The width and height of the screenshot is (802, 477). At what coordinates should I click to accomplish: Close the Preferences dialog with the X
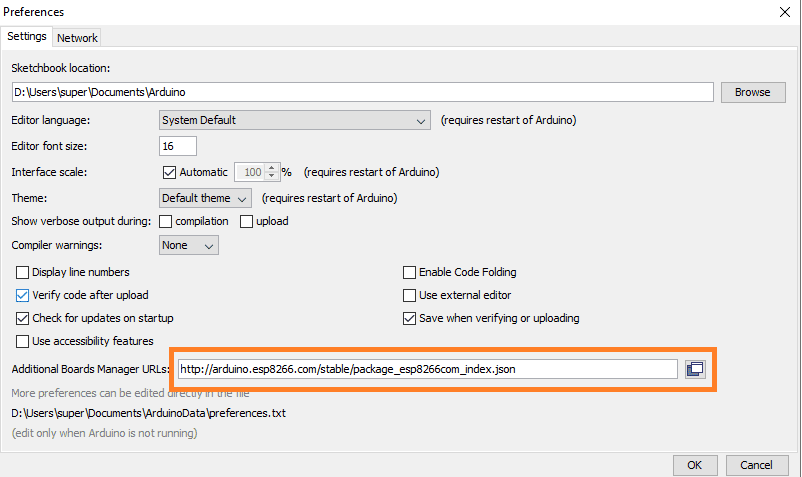785,12
